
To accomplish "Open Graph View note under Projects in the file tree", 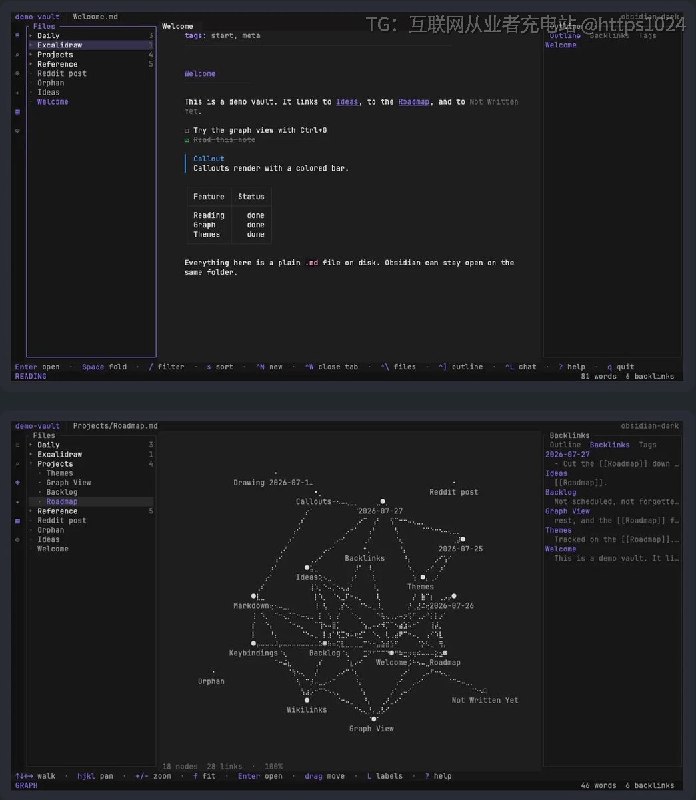I will click(69, 482).
